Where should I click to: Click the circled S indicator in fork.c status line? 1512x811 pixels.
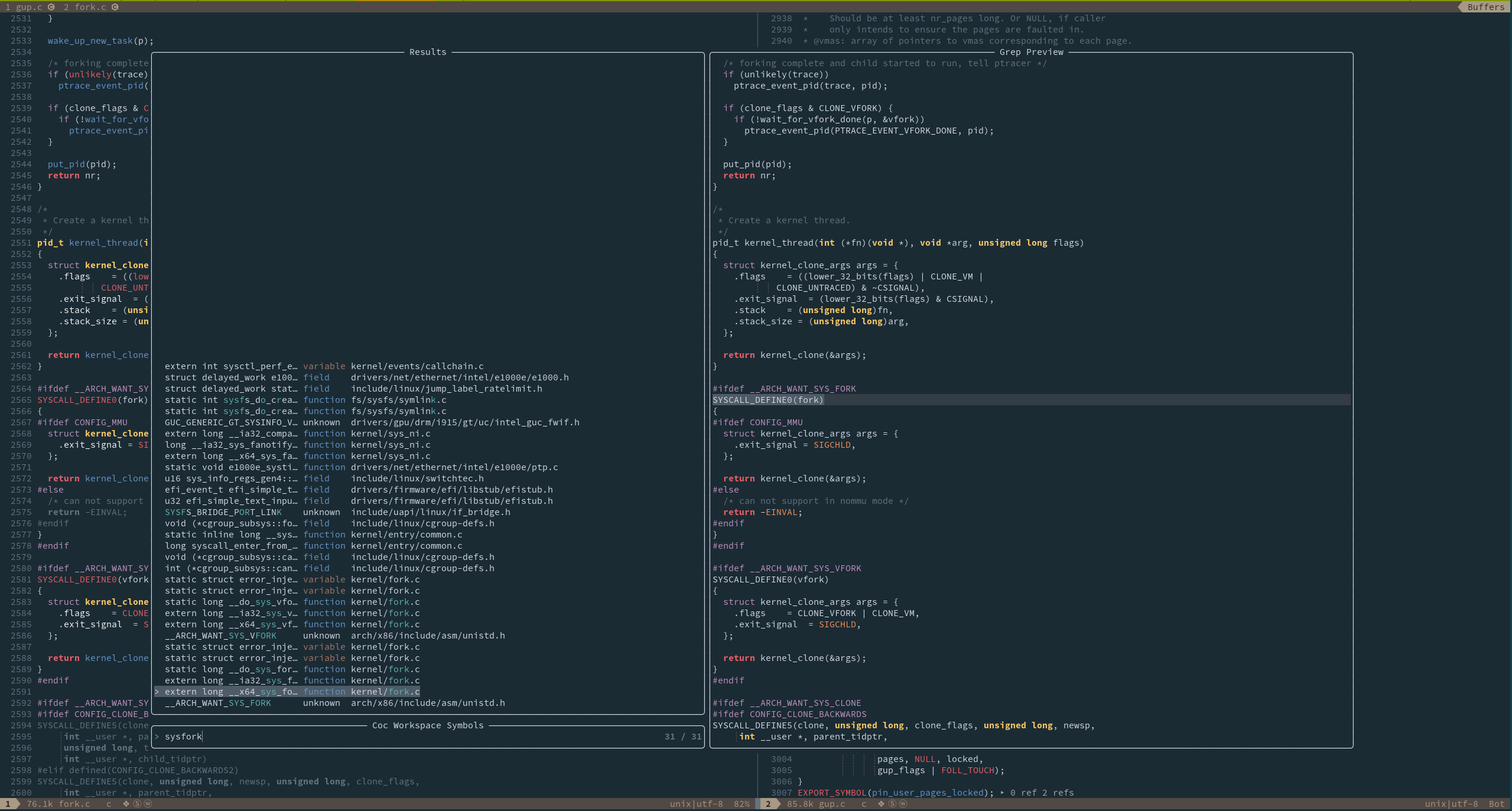pos(137,804)
